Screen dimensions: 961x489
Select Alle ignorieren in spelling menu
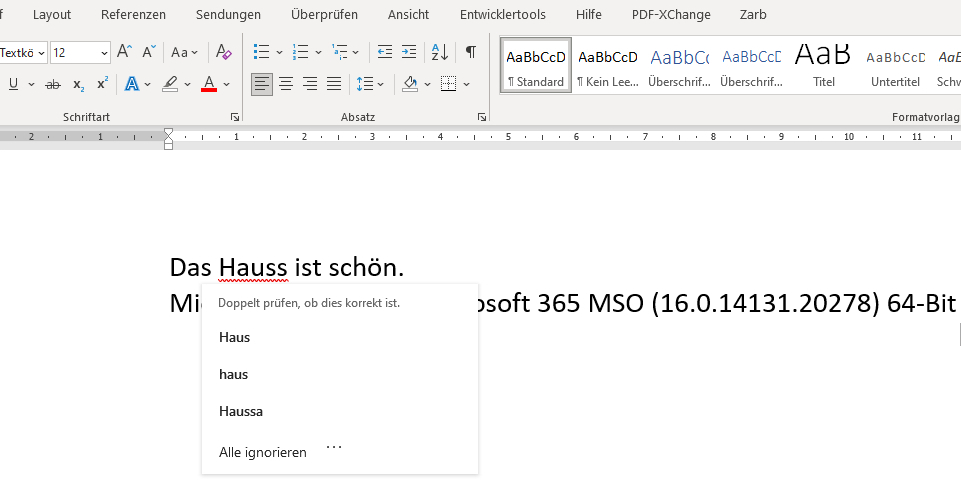[262, 453]
